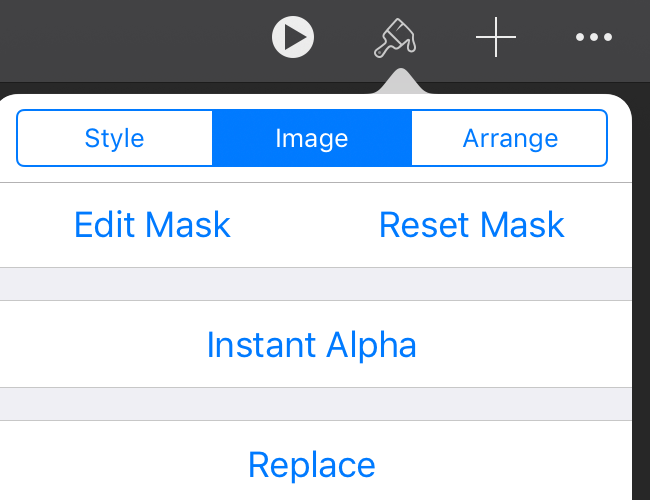
Task: Dismiss popover by clicking dark strip beside panel
Action: point(641,290)
